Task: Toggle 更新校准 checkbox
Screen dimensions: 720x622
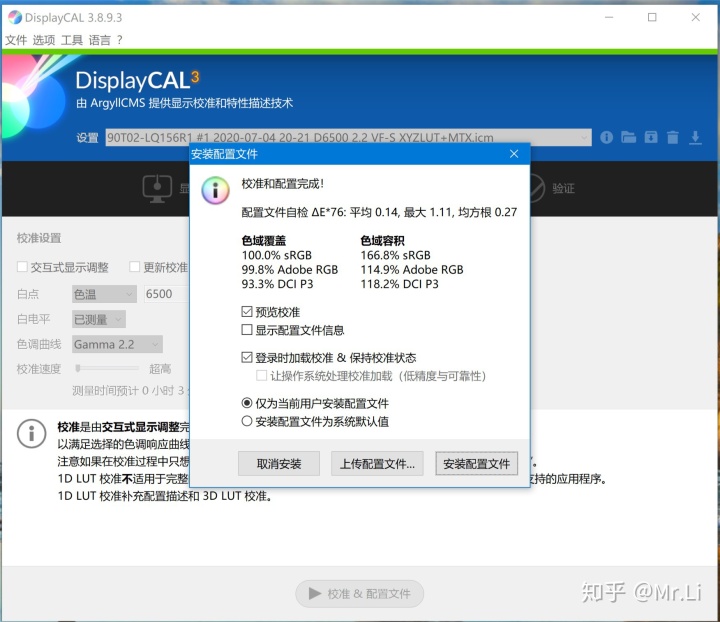Action: (135, 267)
